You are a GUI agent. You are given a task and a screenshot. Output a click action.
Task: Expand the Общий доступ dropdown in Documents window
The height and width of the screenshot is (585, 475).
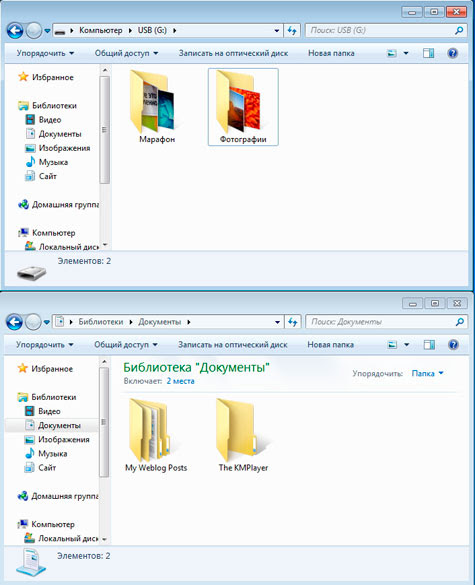pyautogui.click(x=126, y=345)
